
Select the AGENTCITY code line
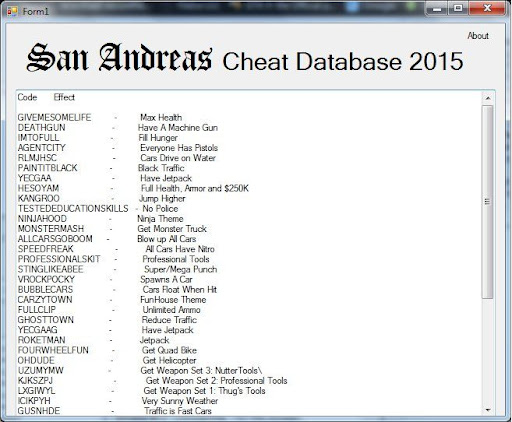pos(42,148)
